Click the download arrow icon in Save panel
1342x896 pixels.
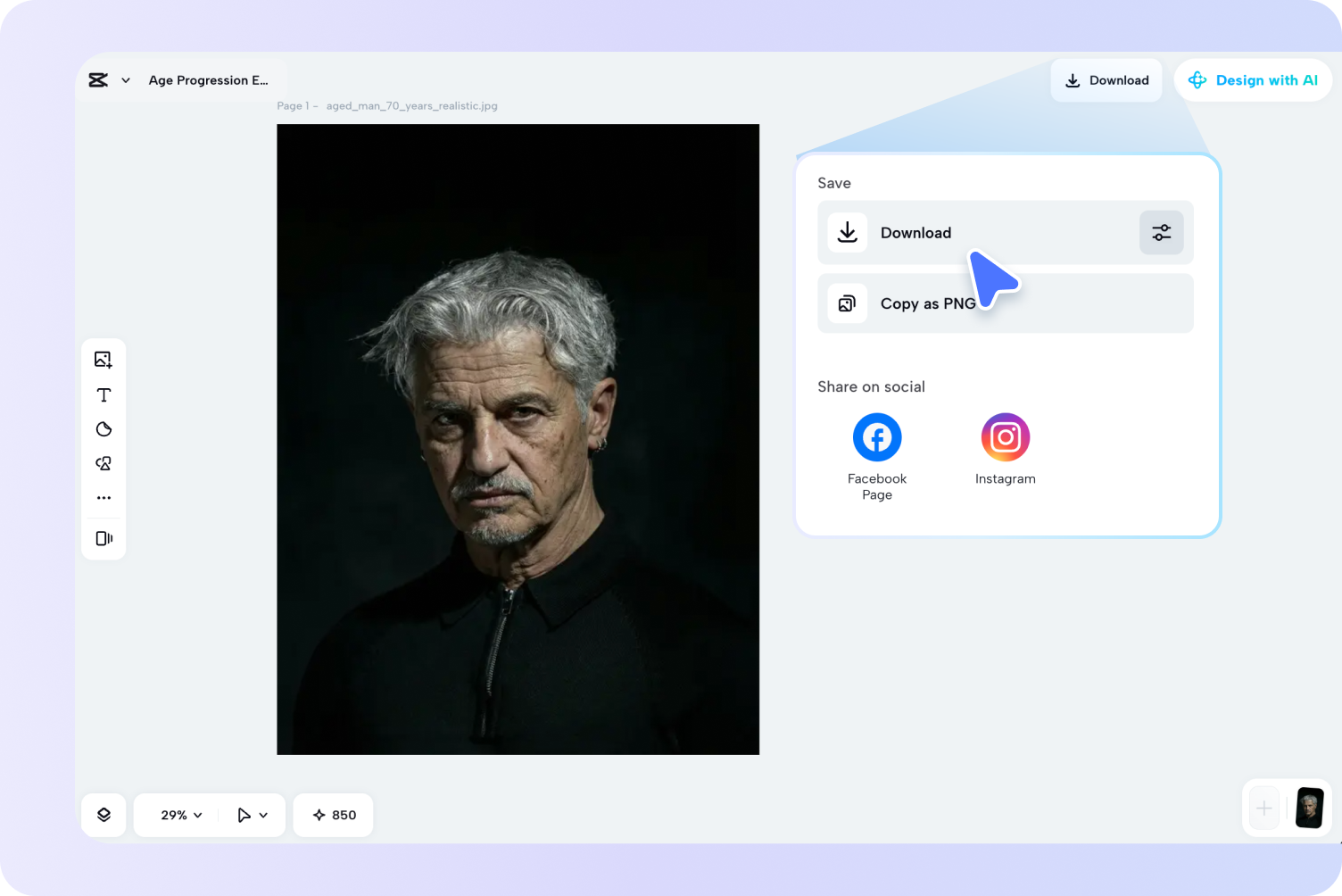pyautogui.click(x=848, y=233)
